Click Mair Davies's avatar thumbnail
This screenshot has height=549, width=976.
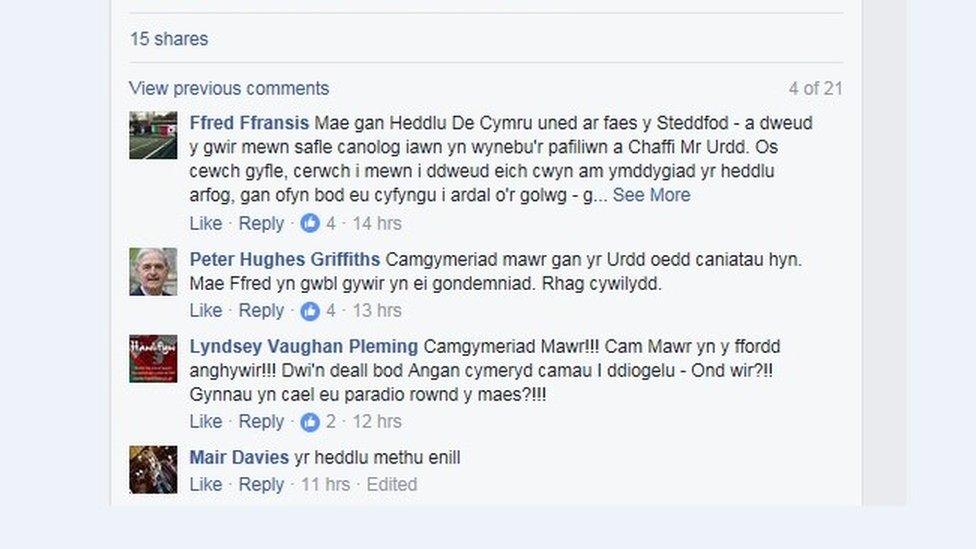click(x=153, y=469)
